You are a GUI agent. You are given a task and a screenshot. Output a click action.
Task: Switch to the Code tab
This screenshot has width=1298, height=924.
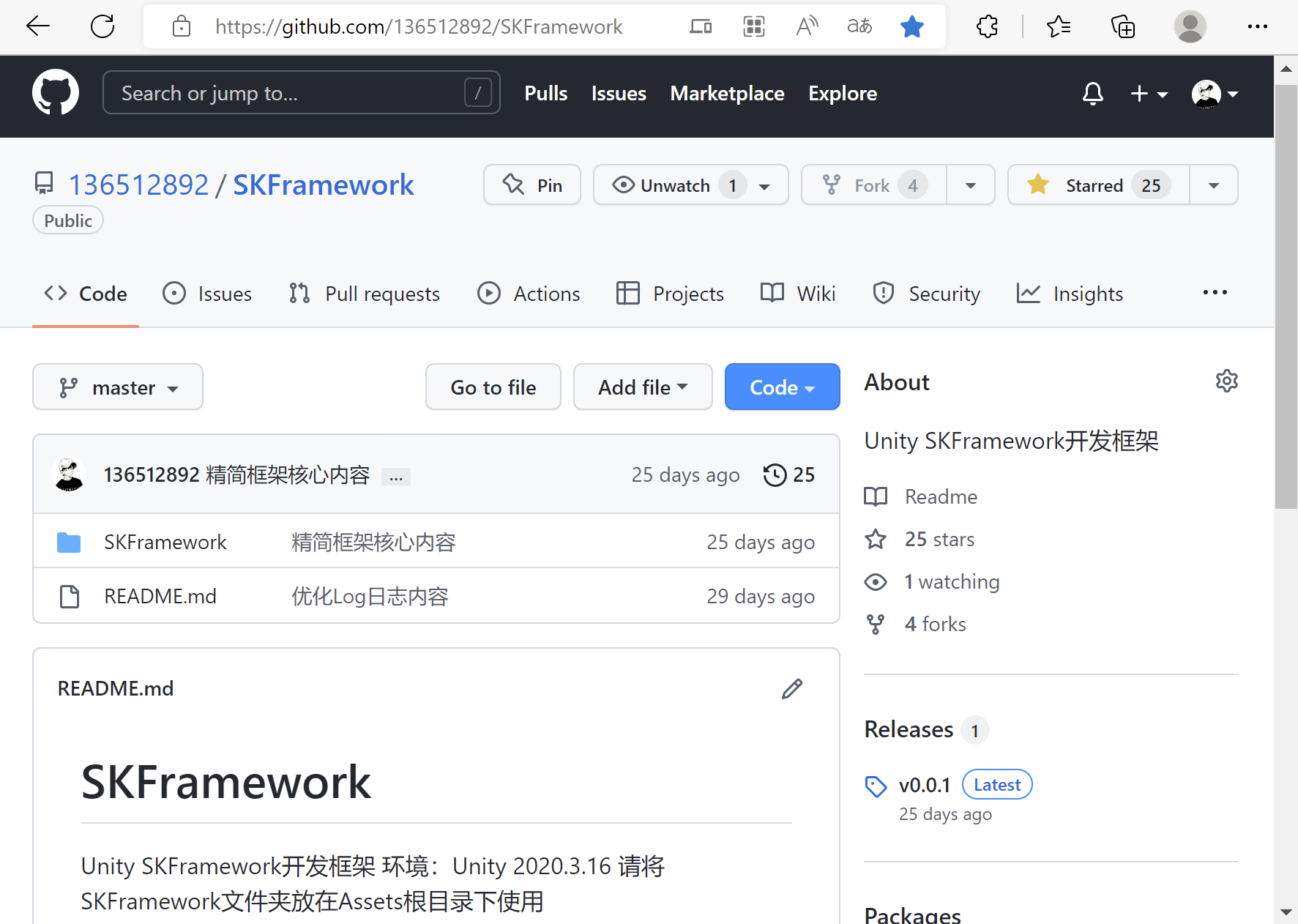click(86, 294)
